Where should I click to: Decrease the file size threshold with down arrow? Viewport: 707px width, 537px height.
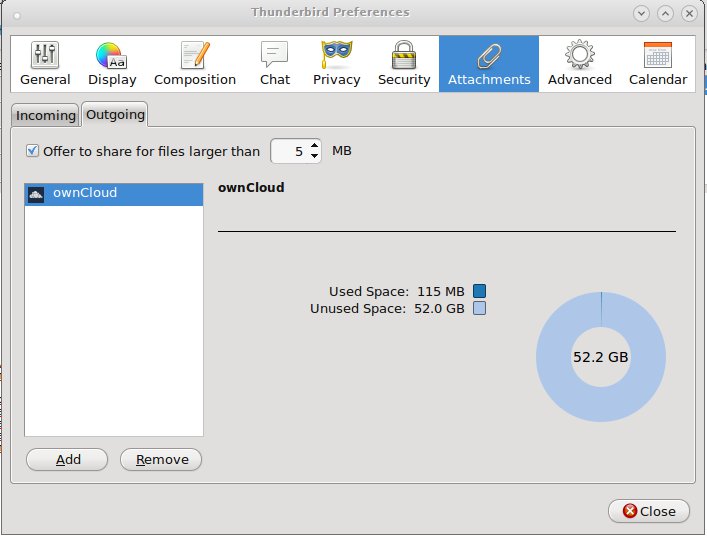(315, 156)
